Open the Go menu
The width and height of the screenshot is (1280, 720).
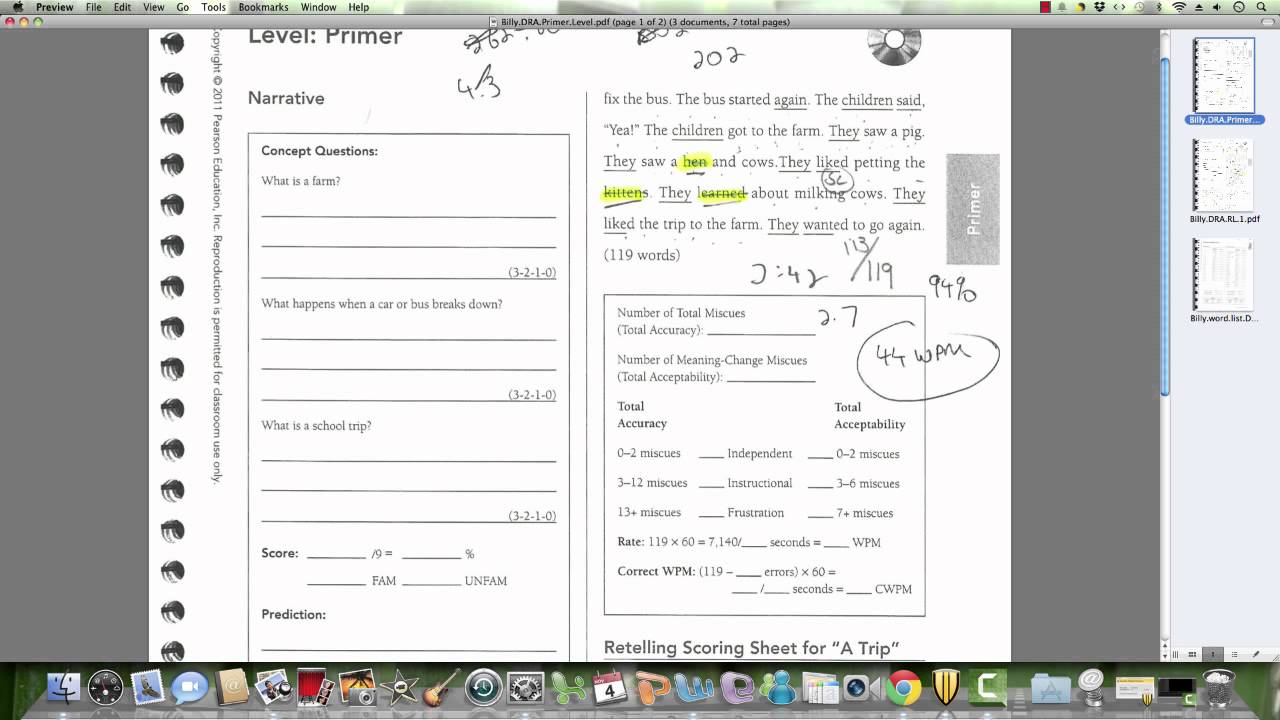click(x=182, y=7)
